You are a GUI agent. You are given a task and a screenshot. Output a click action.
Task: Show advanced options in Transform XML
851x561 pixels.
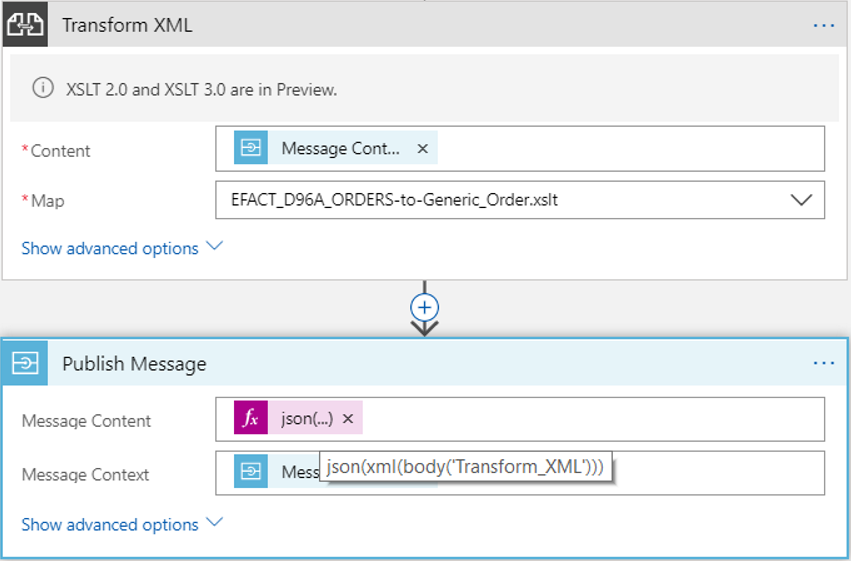[110, 248]
